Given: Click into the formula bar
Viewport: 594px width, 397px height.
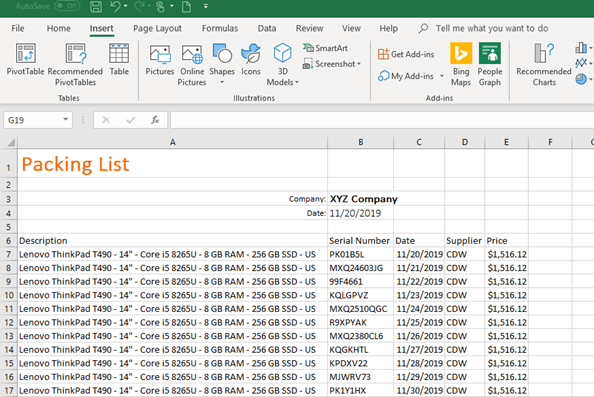Looking at the screenshot, I should pos(382,120).
